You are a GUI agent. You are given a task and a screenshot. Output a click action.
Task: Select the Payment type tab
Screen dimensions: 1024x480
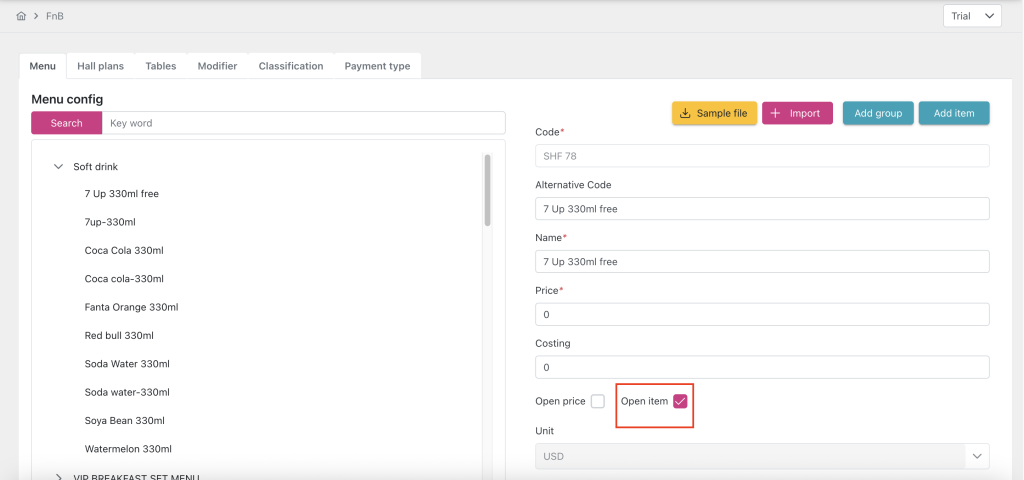(377, 66)
